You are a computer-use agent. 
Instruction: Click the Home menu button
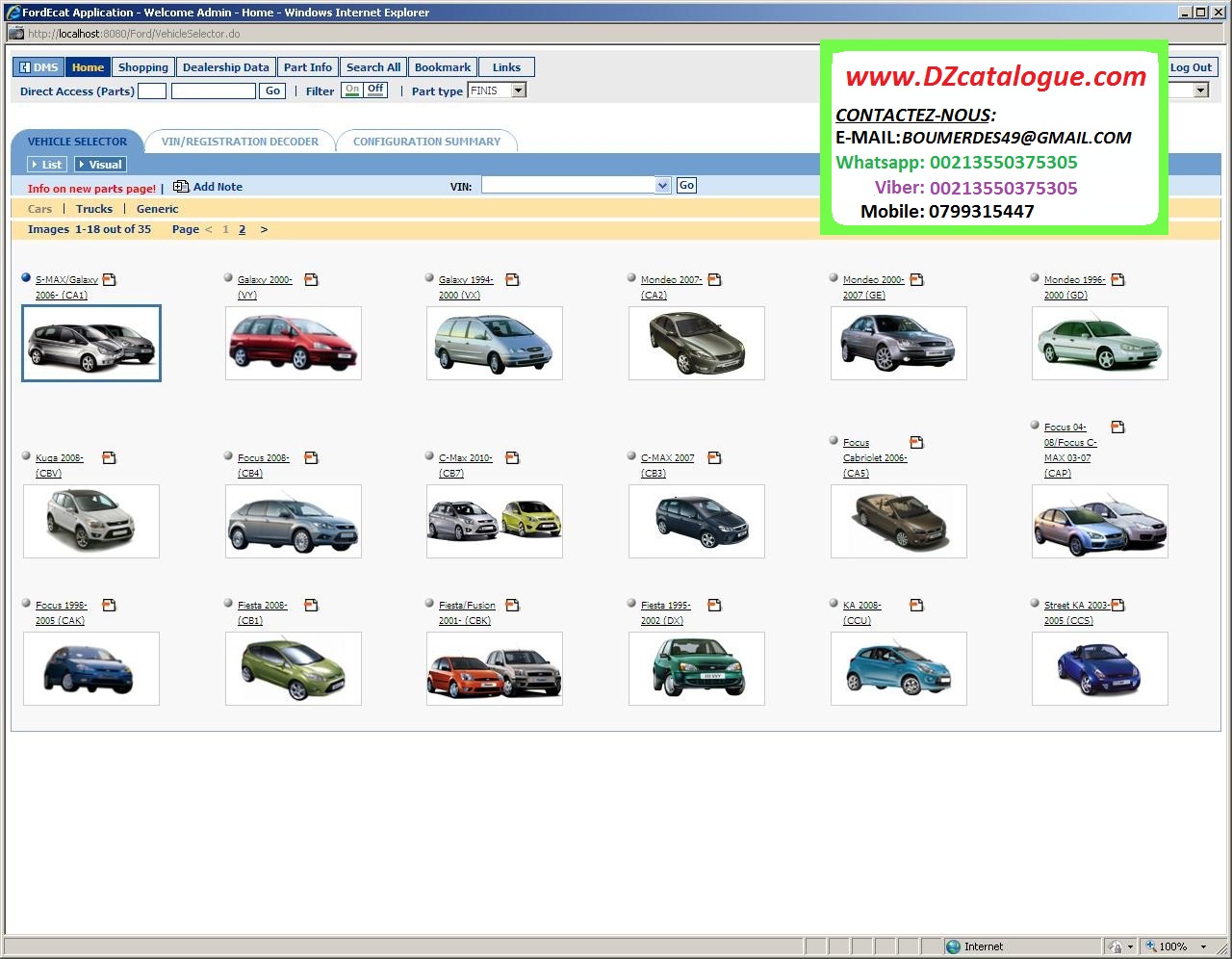point(88,67)
